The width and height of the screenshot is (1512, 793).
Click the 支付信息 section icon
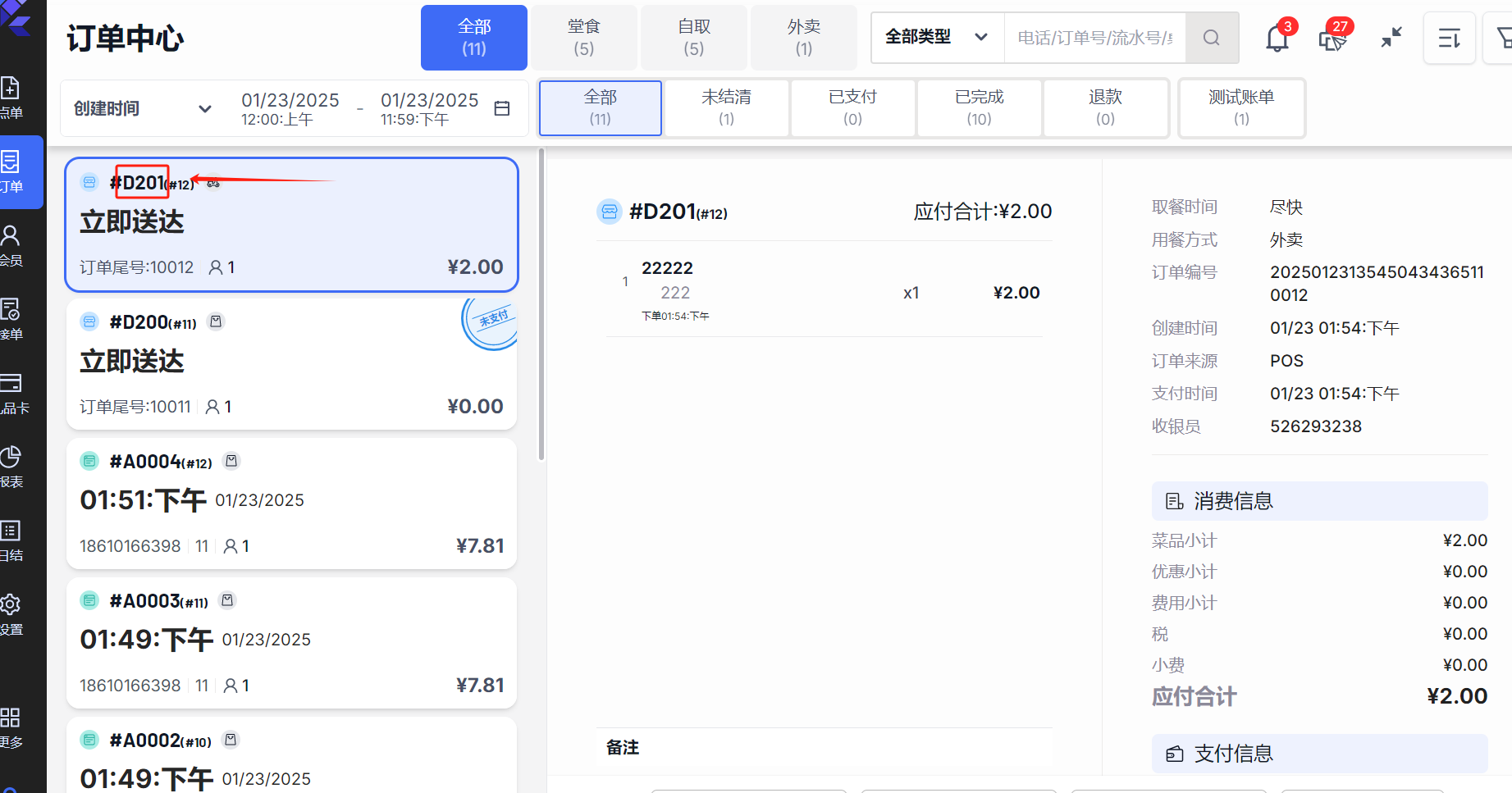pyautogui.click(x=1175, y=754)
